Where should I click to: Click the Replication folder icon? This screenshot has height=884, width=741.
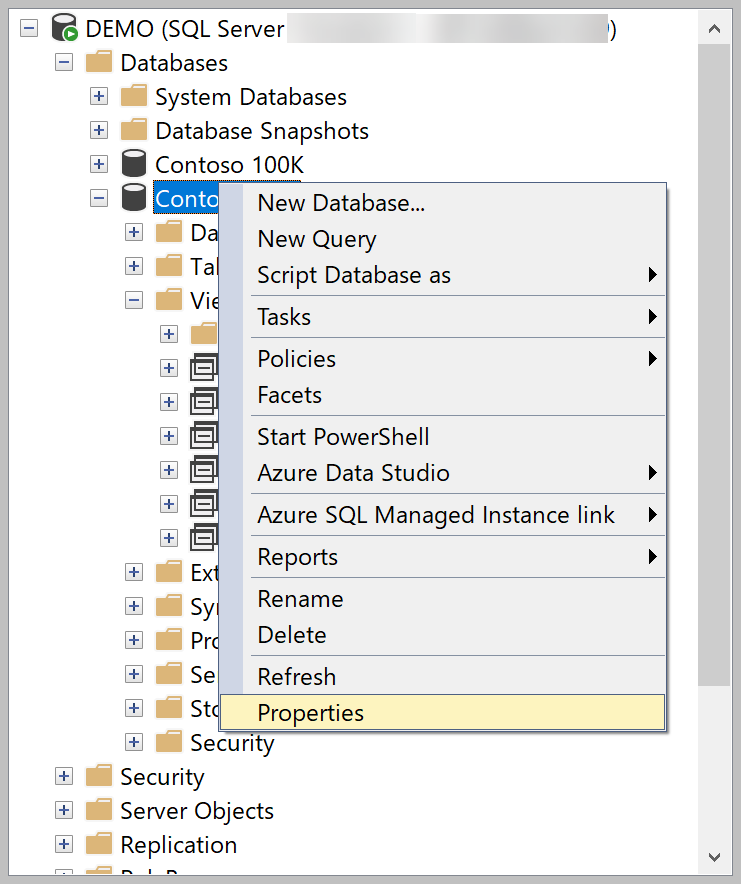tap(99, 844)
